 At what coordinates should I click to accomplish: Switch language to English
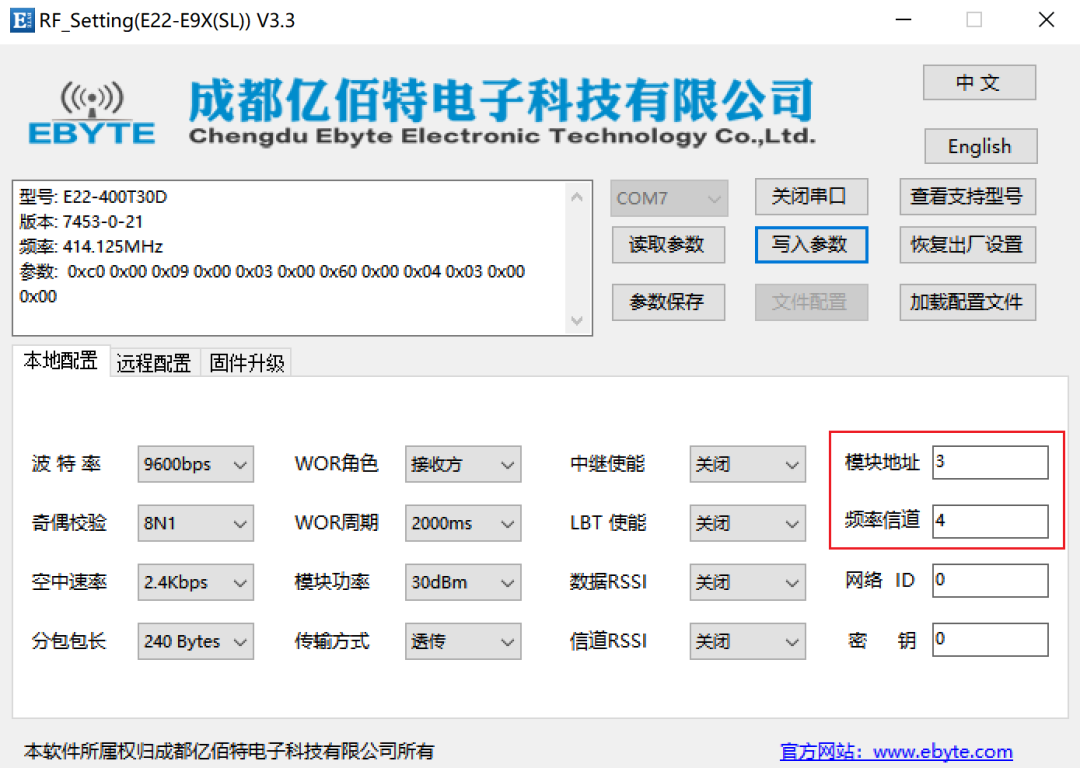(980, 146)
